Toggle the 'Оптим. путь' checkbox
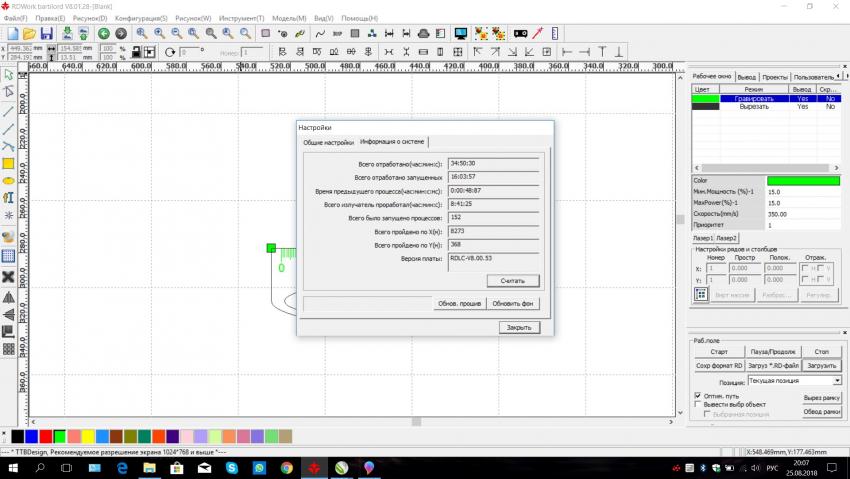The height and width of the screenshot is (479, 850). [x=698, y=396]
